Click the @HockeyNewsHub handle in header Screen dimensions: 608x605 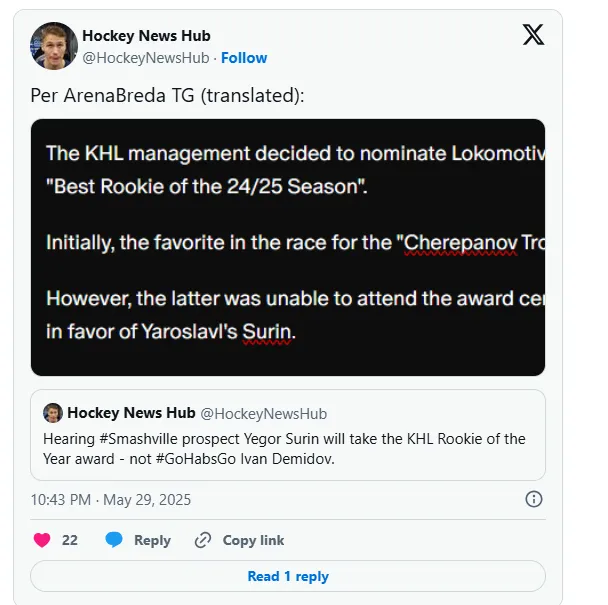[x=146, y=58]
